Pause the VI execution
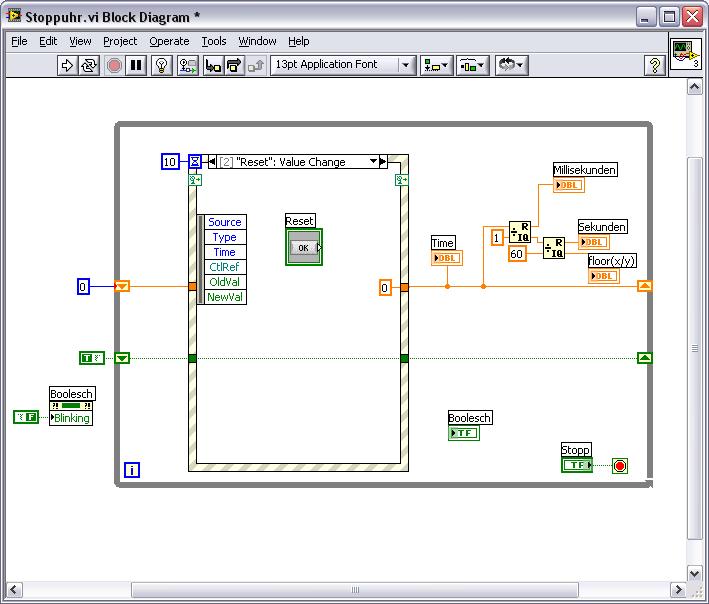709x604 pixels. pos(137,65)
